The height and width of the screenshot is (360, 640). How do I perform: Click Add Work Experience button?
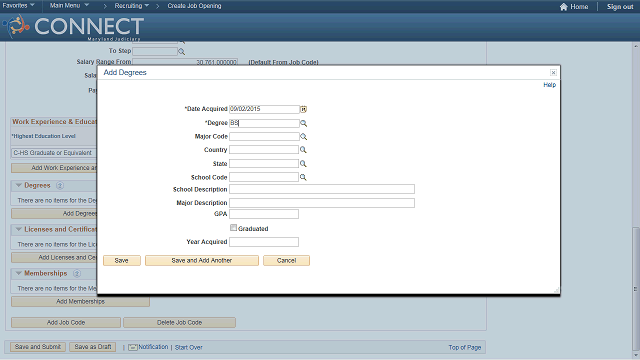(54, 168)
